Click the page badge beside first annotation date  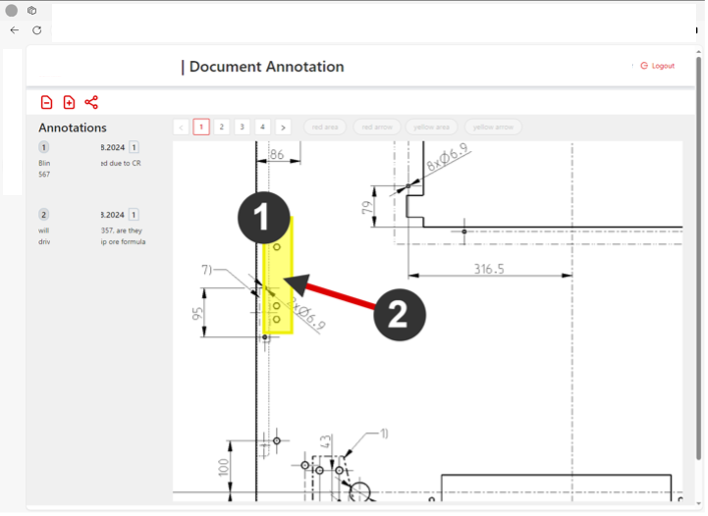click(x=134, y=148)
